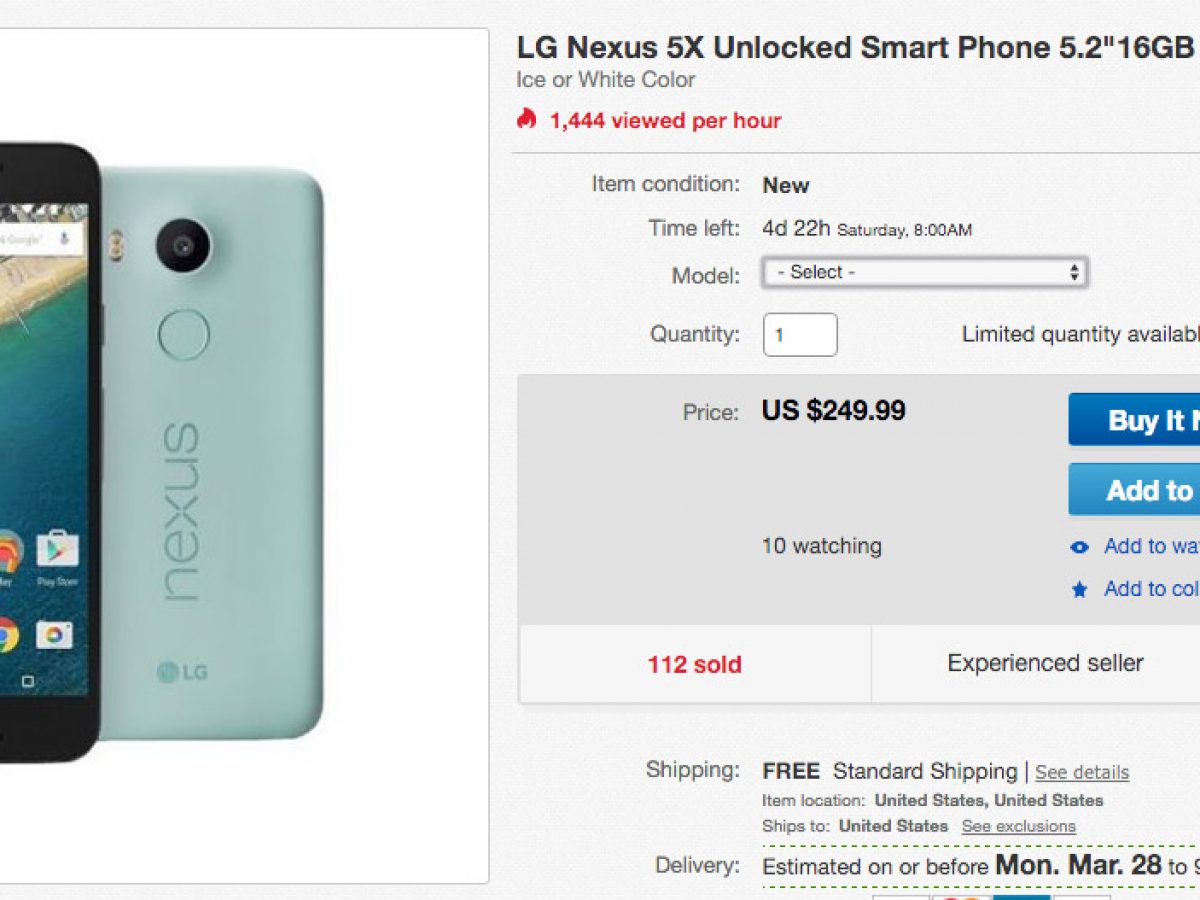
Task: Click the flame icon beside viewed per hour
Action: [x=527, y=120]
